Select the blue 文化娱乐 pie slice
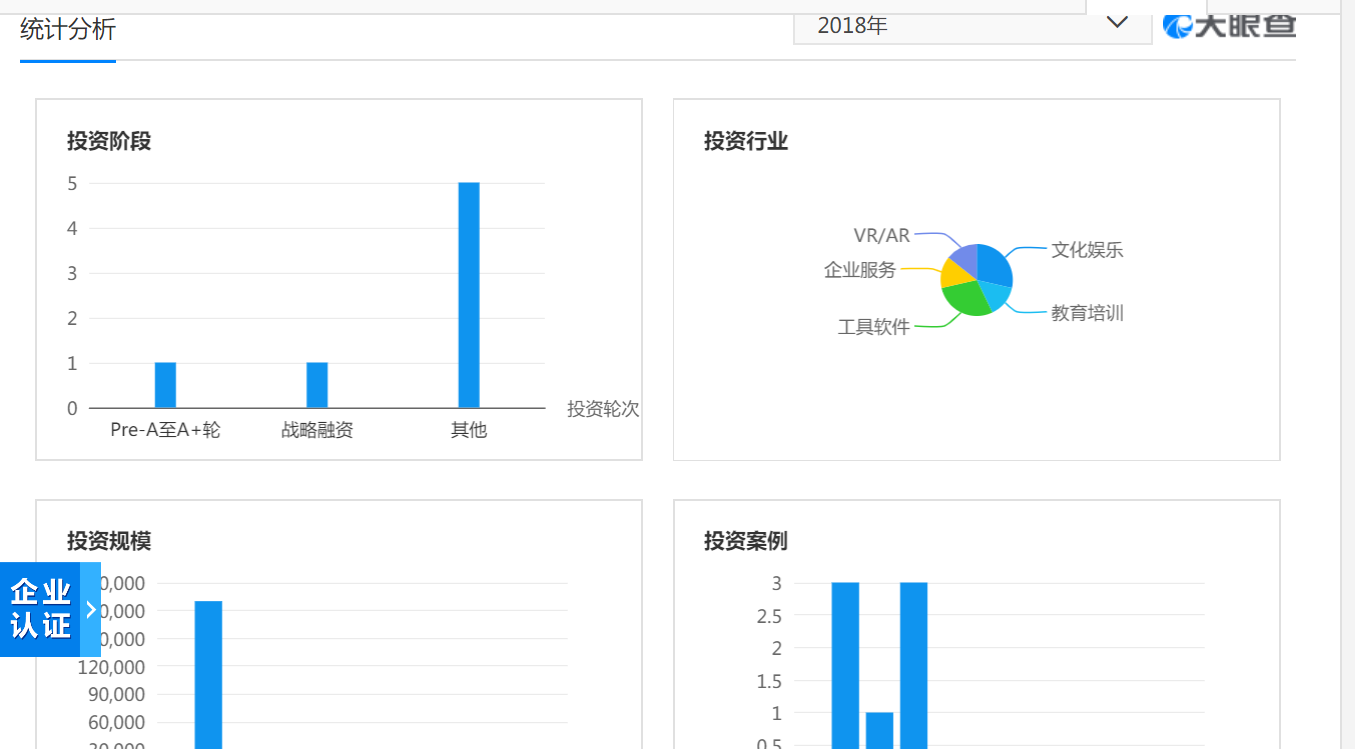1355x749 pixels. click(x=992, y=264)
